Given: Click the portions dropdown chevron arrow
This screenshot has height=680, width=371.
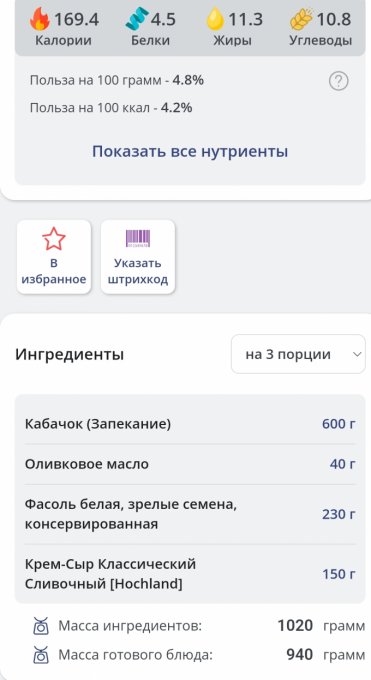Looking at the screenshot, I should click(357, 354).
